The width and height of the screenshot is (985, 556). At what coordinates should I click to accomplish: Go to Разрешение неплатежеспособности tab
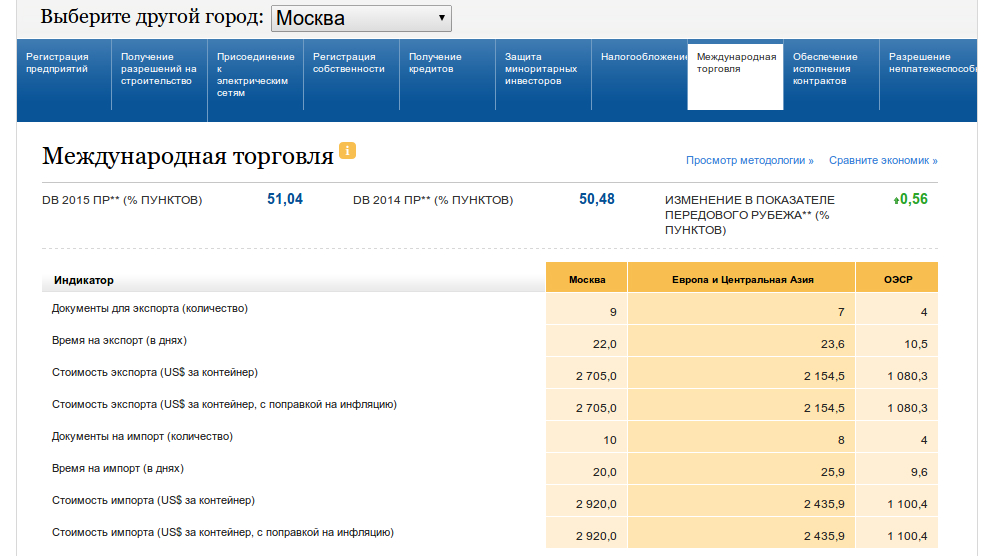(x=929, y=75)
